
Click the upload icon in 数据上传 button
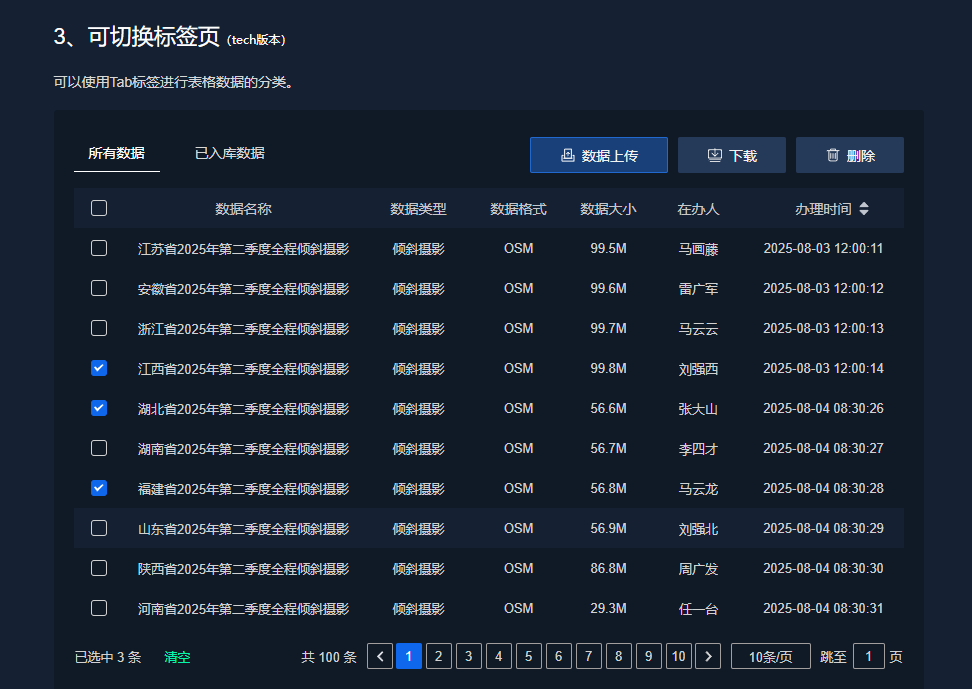click(x=567, y=156)
